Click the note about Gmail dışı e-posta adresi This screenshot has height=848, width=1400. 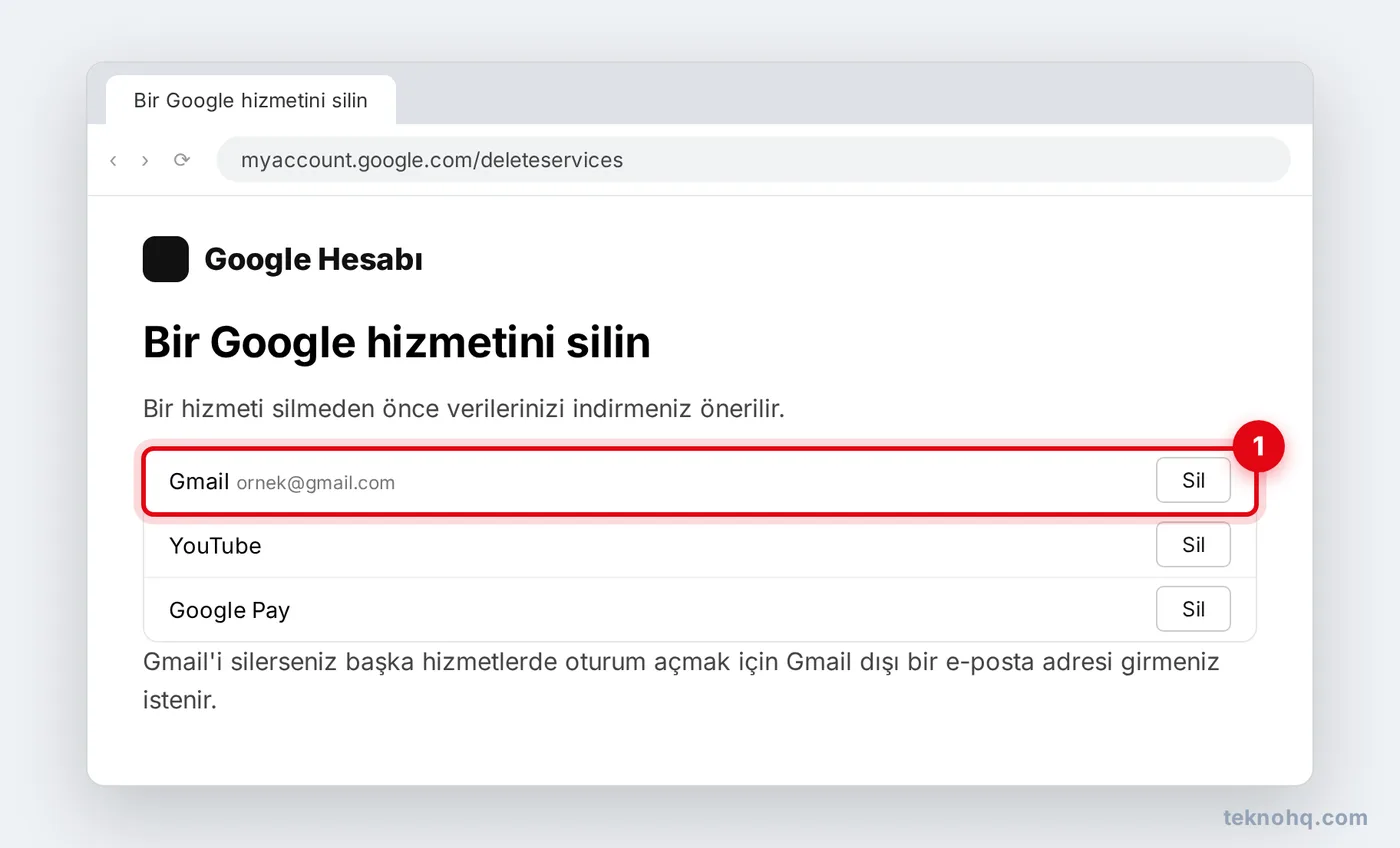(681, 680)
